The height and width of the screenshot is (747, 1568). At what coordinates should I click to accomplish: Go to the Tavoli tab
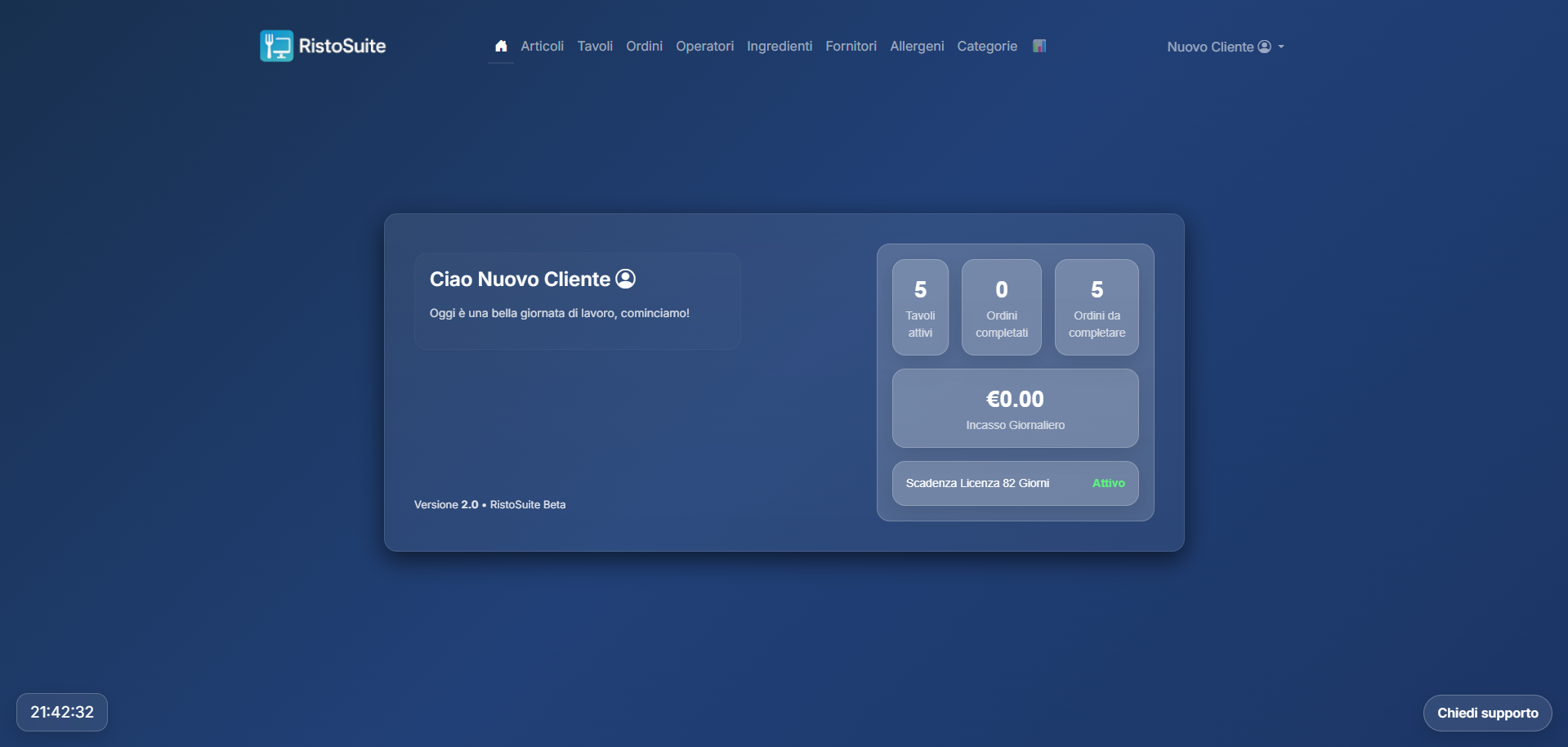595,47
